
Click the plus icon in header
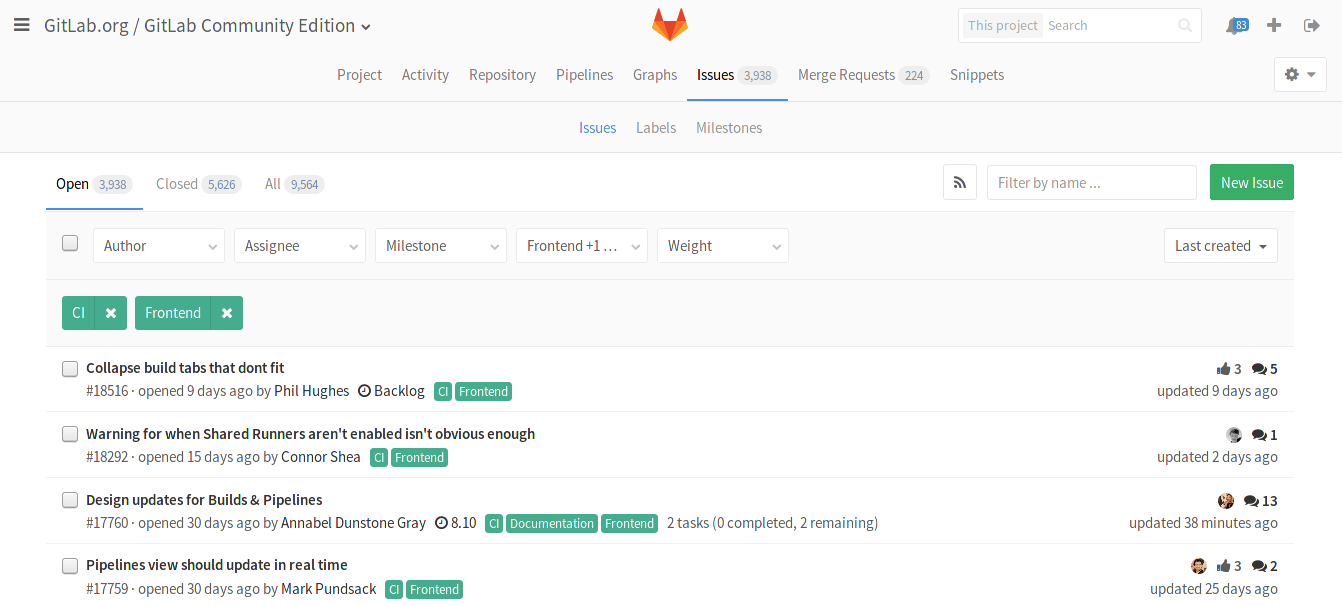(x=1274, y=26)
